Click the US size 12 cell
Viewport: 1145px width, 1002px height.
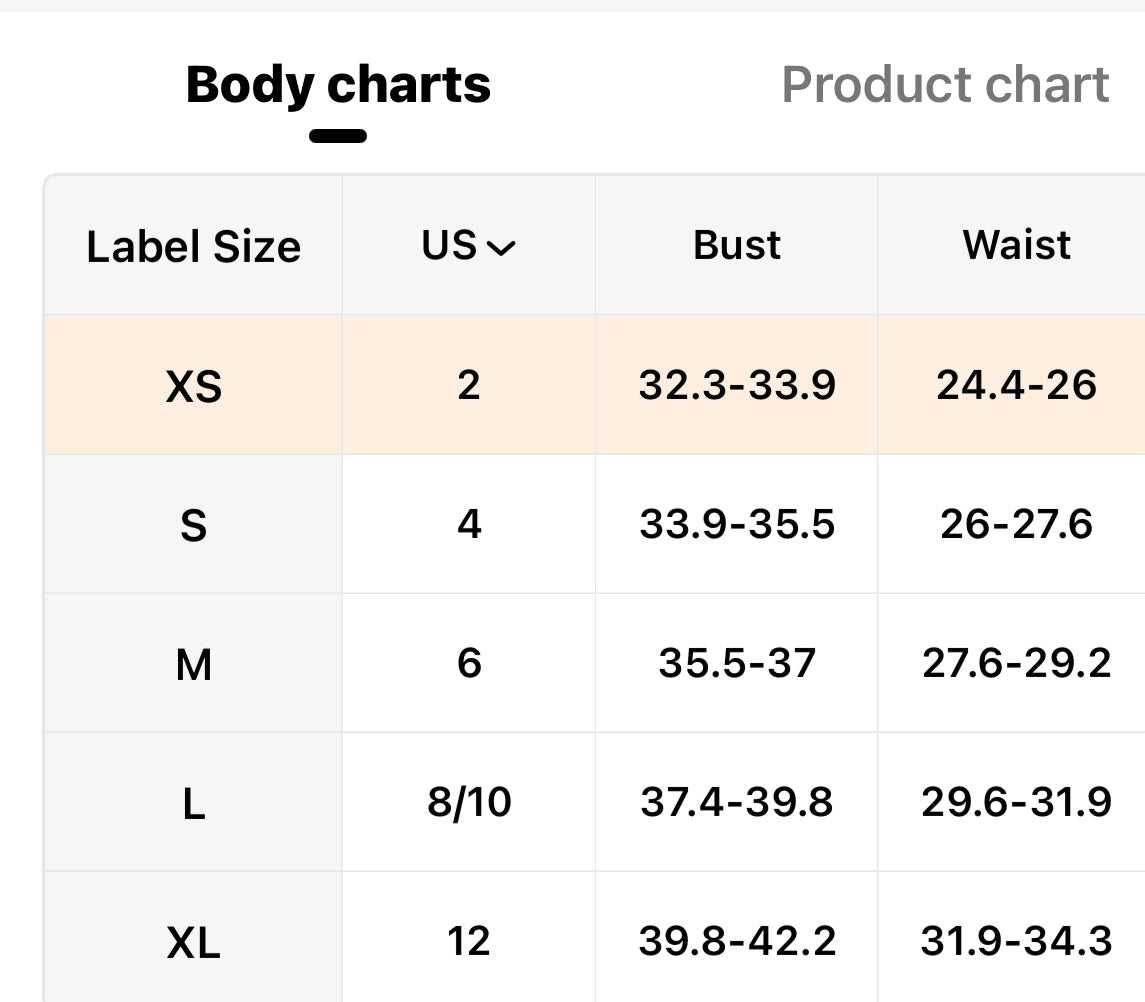click(468, 942)
